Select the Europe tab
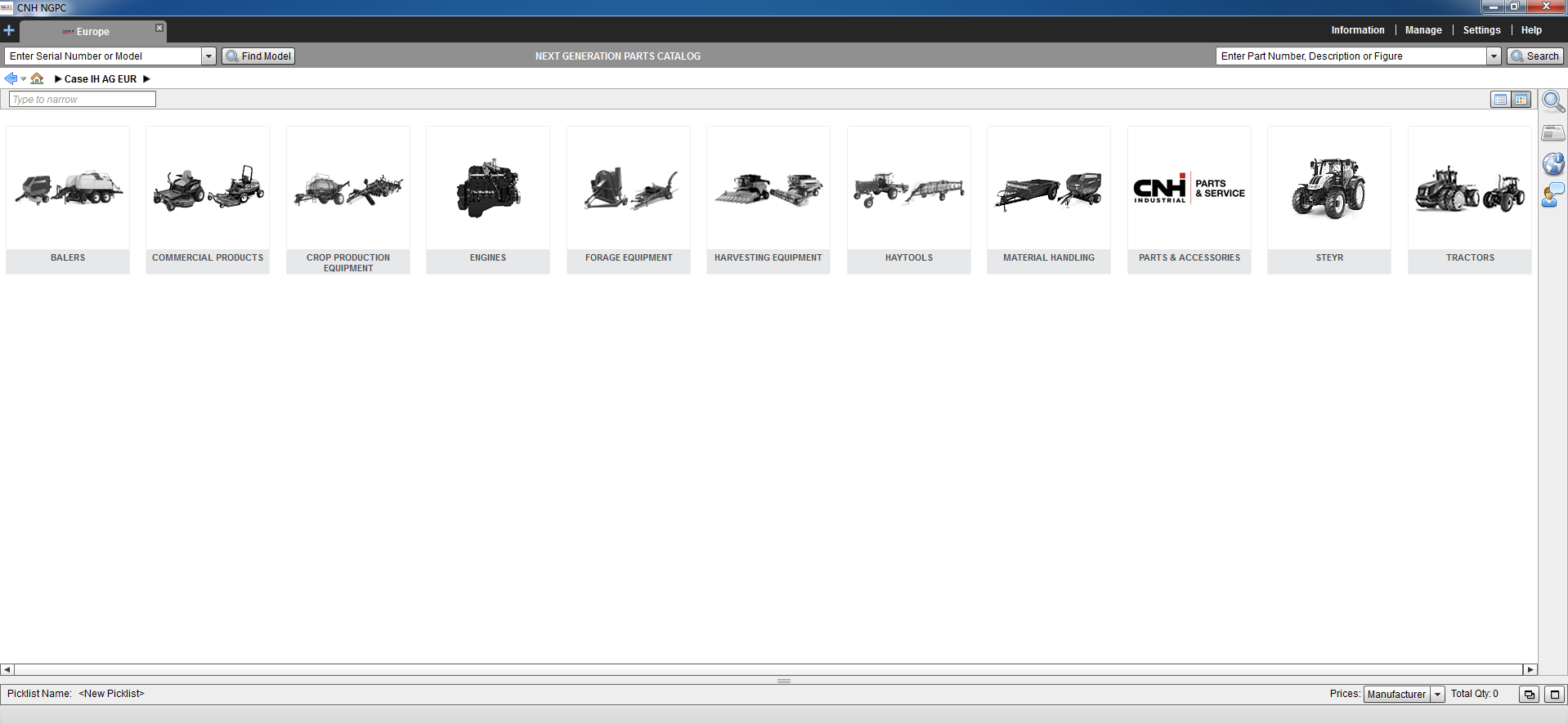Image resolution: width=1568 pixels, height=724 pixels. point(93,32)
